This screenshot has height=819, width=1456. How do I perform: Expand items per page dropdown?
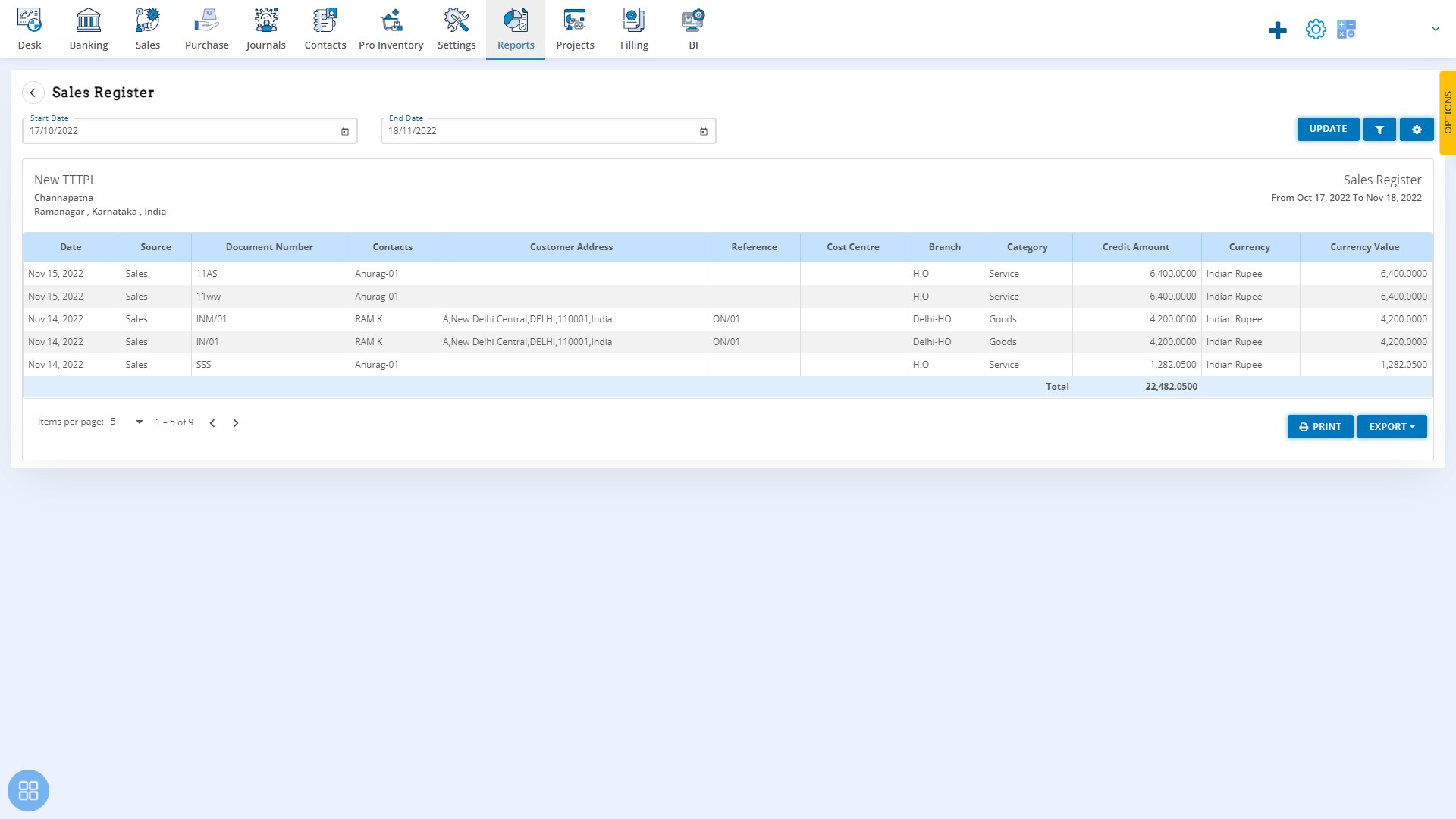click(x=140, y=422)
